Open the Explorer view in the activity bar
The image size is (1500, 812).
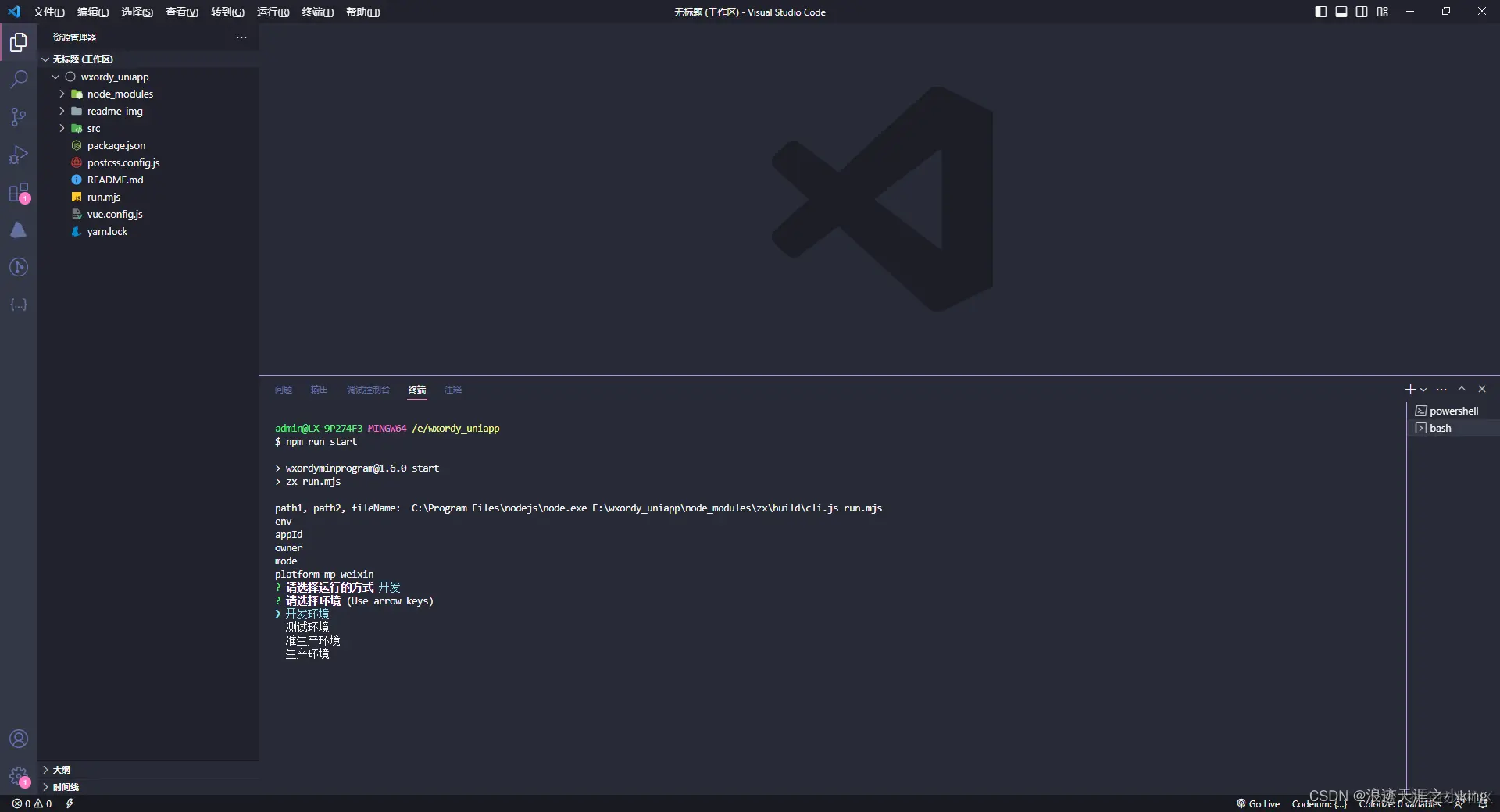(x=19, y=41)
